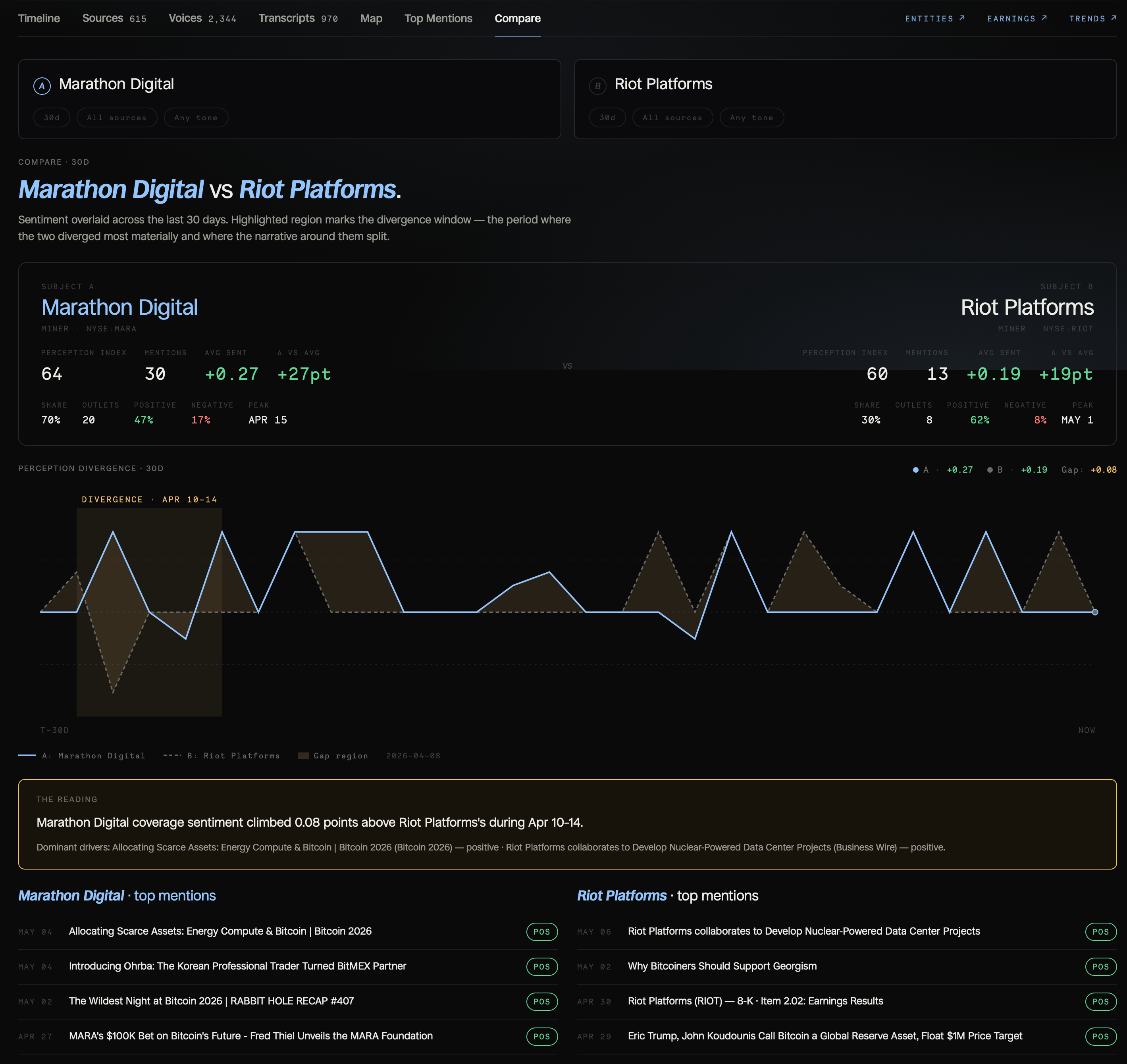1127x1064 pixels.
Task: Click the Gap +0.08 value above chart
Action: point(1103,469)
